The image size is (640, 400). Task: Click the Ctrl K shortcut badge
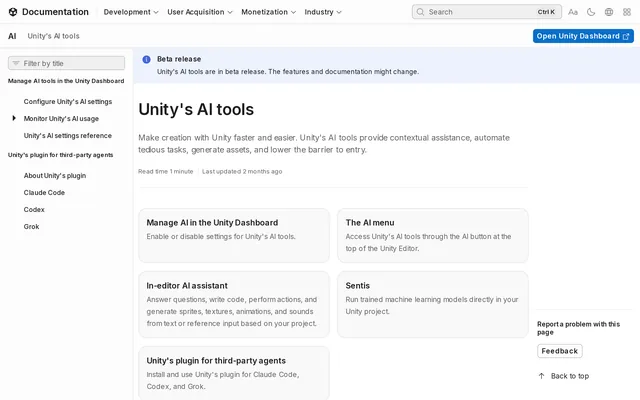[546, 12]
